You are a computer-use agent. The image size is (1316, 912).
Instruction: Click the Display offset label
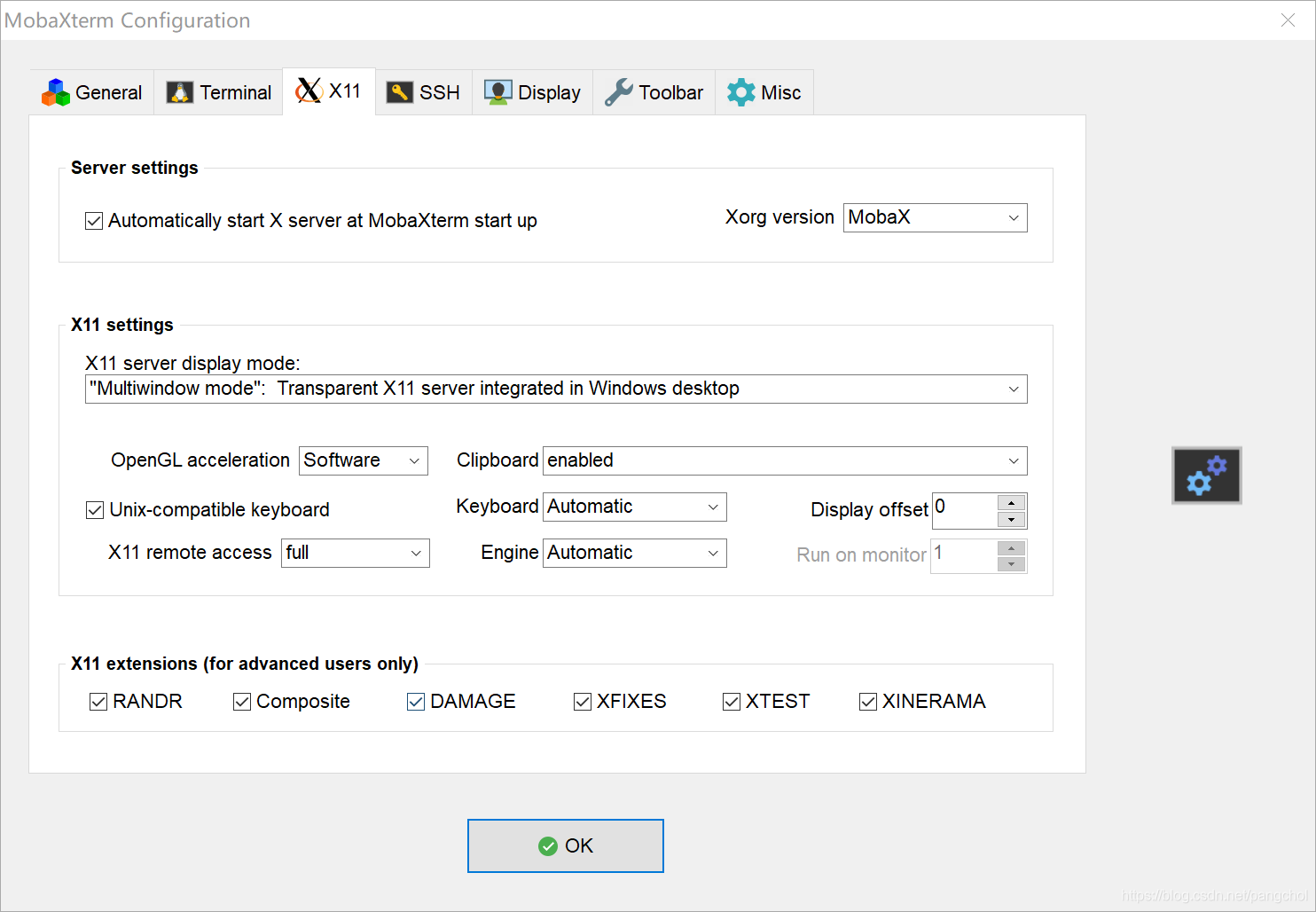pos(869,510)
